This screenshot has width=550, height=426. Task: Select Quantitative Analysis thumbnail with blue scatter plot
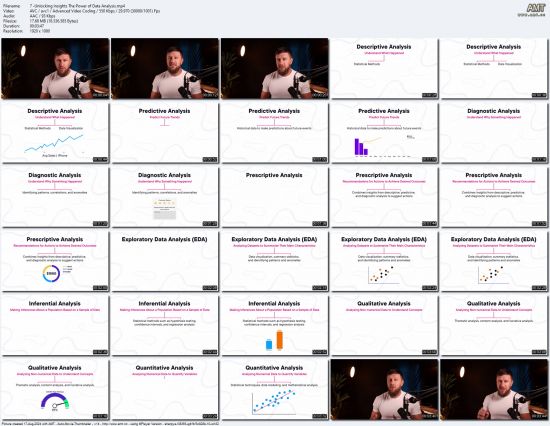tap(274, 390)
